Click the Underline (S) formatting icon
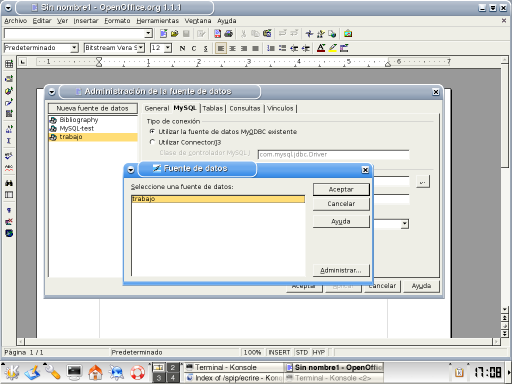The width and height of the screenshot is (512, 384). (x=205, y=48)
